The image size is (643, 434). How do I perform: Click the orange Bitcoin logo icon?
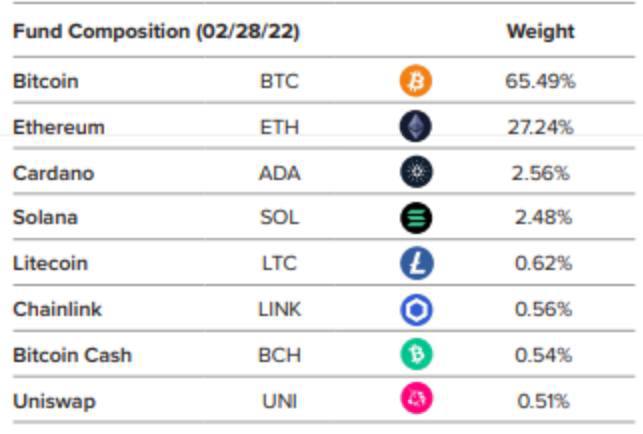(416, 80)
